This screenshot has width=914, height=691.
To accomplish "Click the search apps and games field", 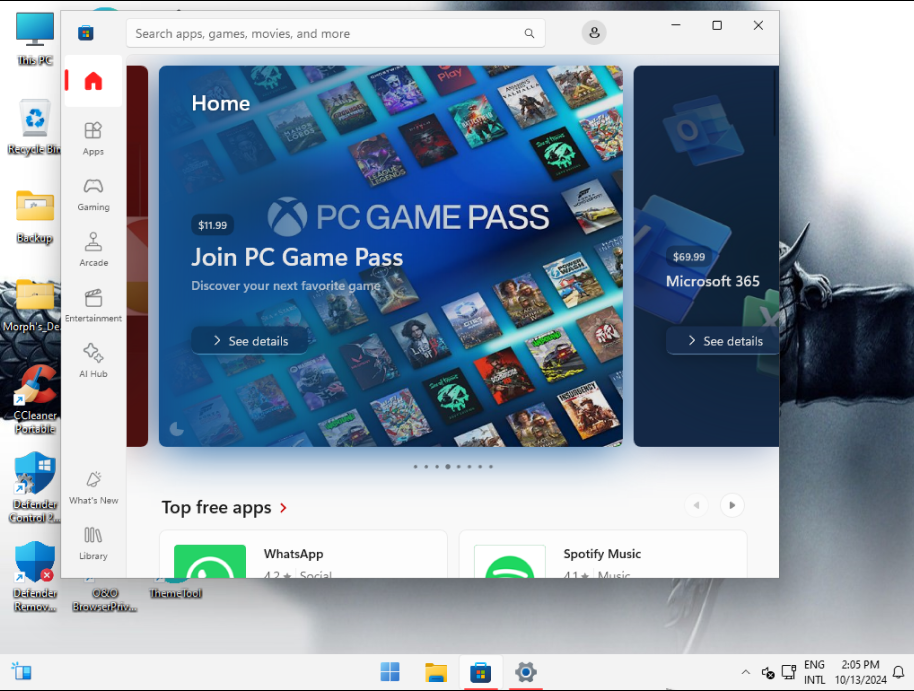I will pyautogui.click(x=335, y=33).
